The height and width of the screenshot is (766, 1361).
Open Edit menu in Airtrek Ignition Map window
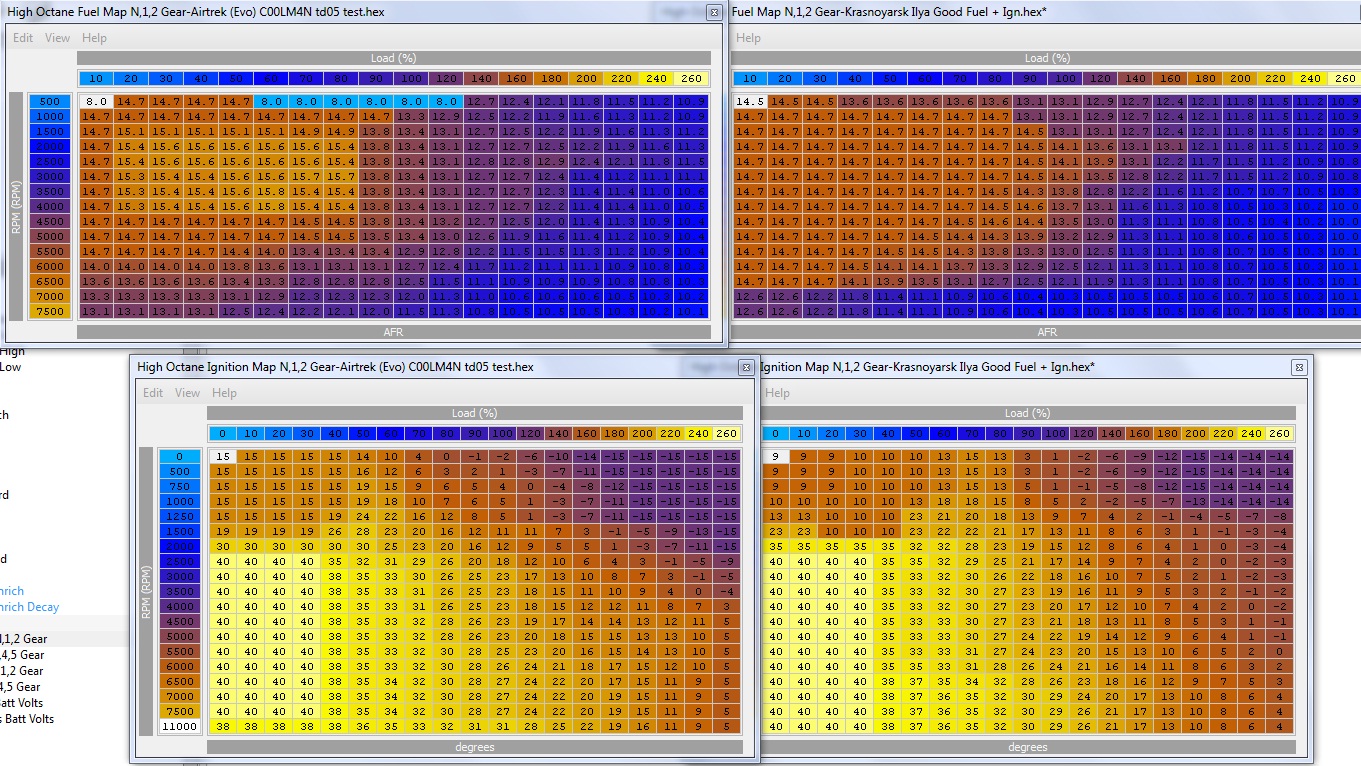pyautogui.click(x=153, y=393)
